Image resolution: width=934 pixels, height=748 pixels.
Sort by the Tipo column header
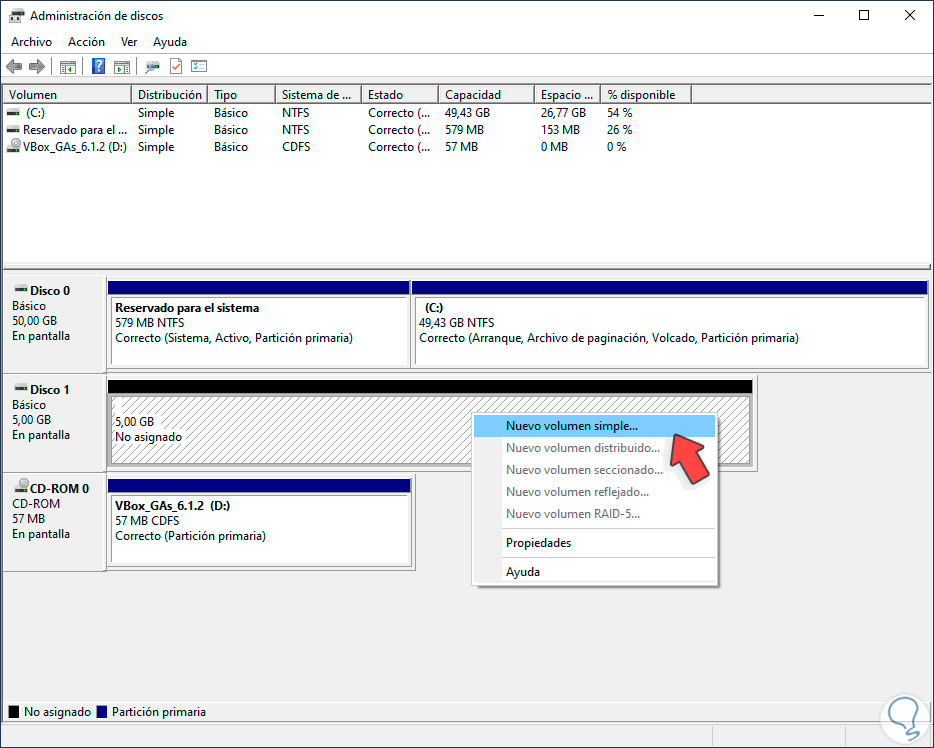[241, 95]
